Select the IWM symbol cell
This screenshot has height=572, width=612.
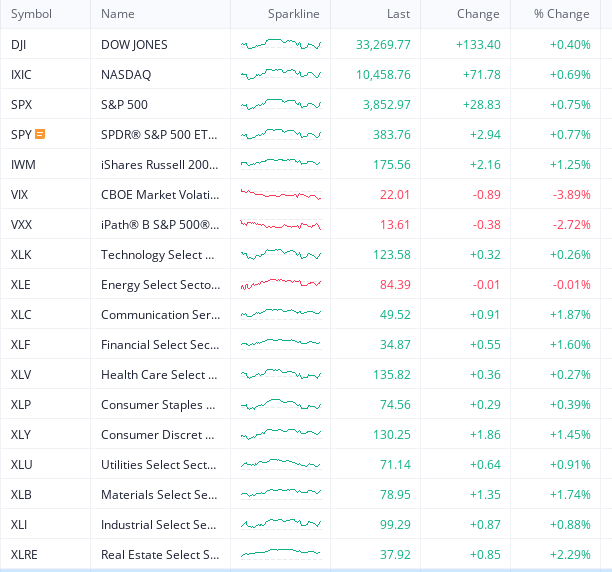(x=23, y=165)
